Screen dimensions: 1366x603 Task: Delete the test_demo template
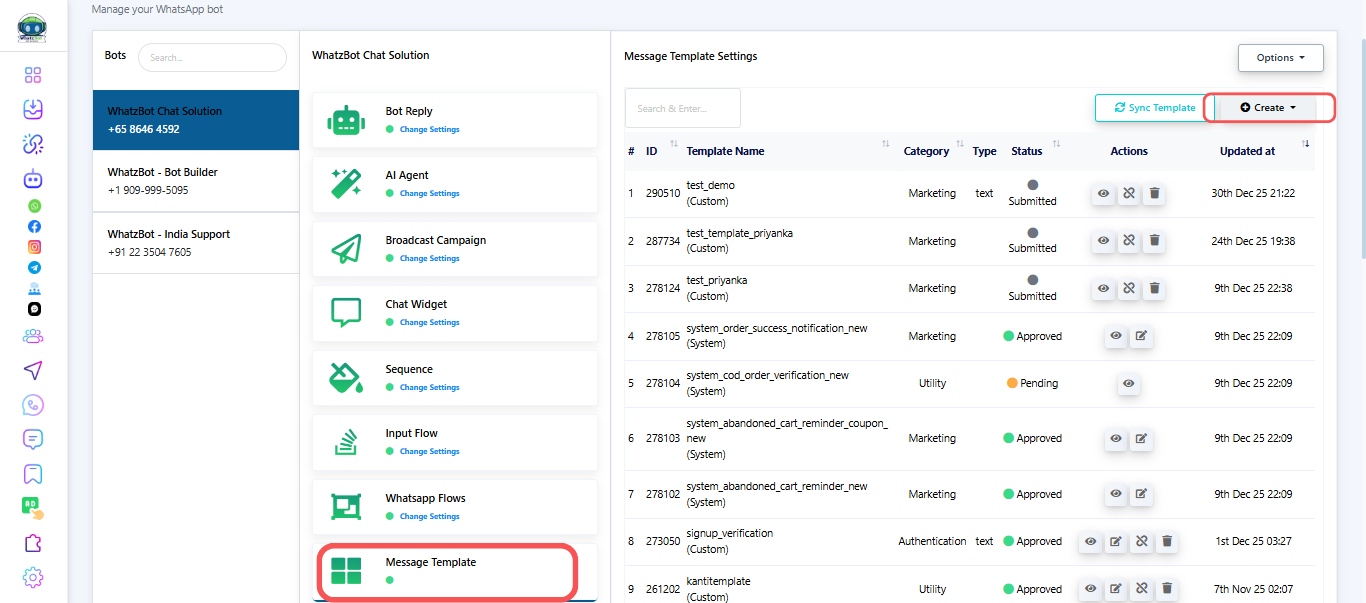(1154, 193)
